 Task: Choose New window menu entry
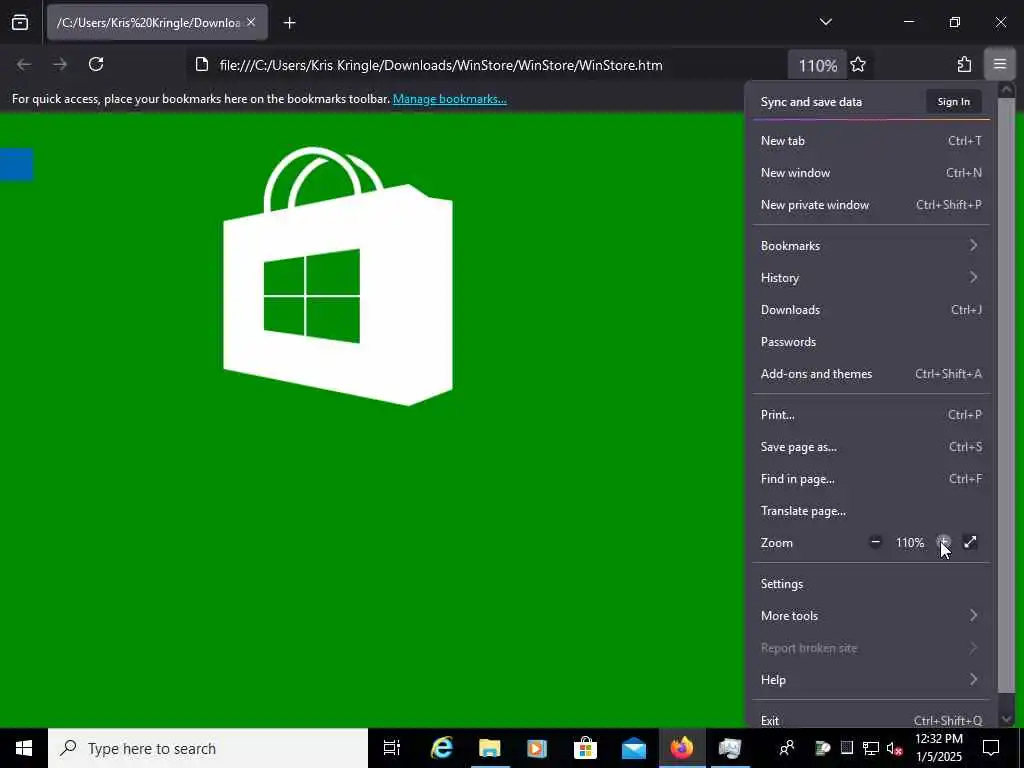871,173
